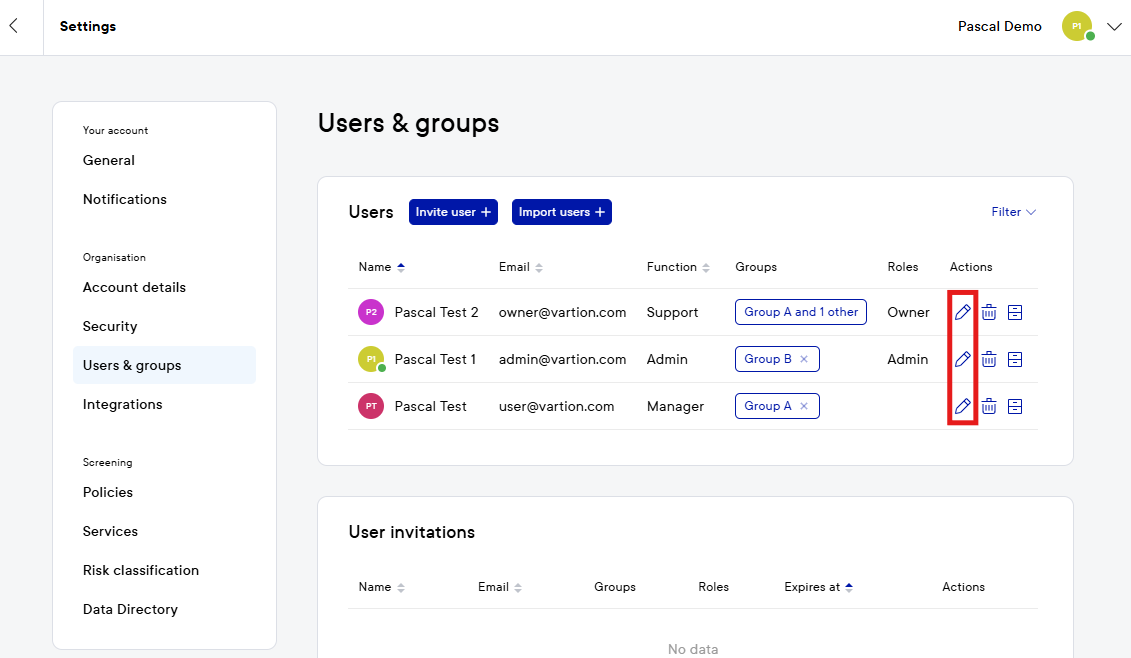The height and width of the screenshot is (658, 1131).
Task: Edit user@vartion.com row with pencil icon
Action: click(962, 406)
